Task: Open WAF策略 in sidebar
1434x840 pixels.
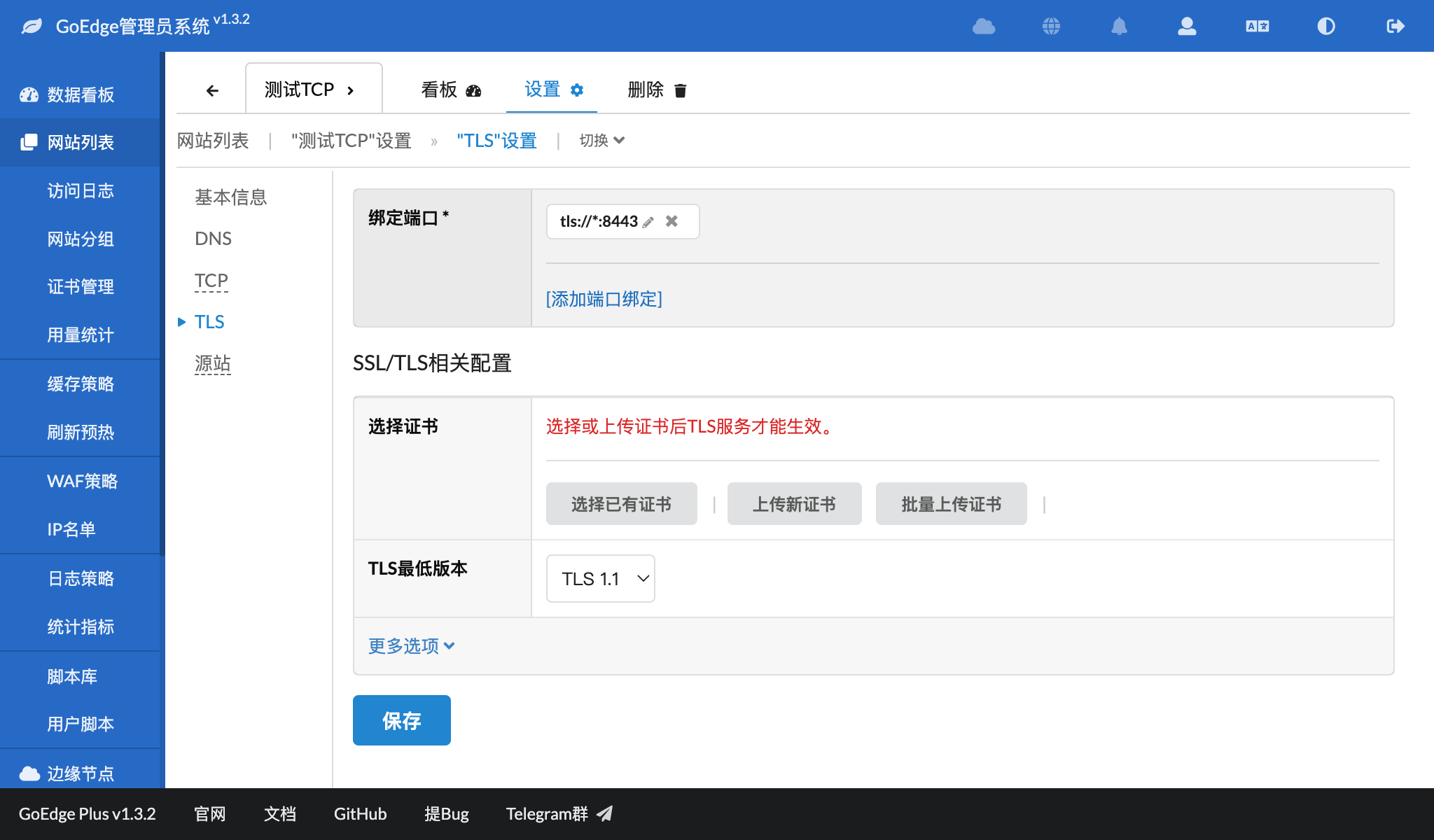Action: pyautogui.click(x=82, y=482)
